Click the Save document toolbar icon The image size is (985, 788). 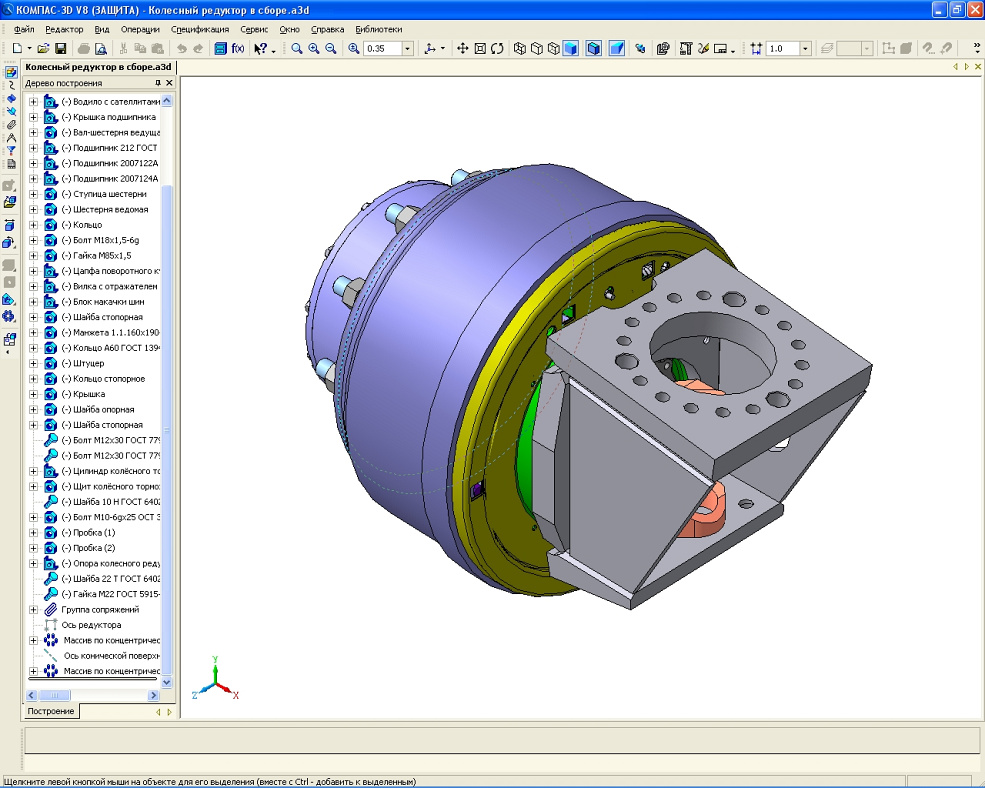pos(61,48)
